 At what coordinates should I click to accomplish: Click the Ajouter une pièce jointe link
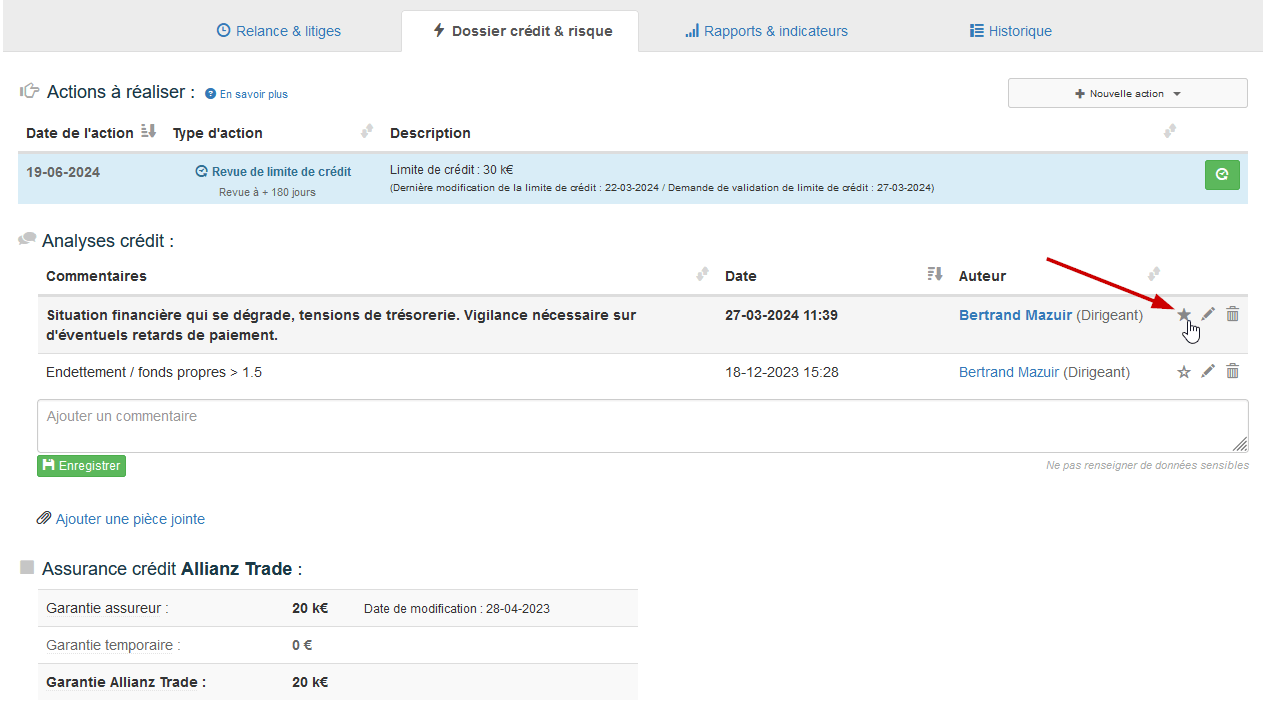[130, 519]
